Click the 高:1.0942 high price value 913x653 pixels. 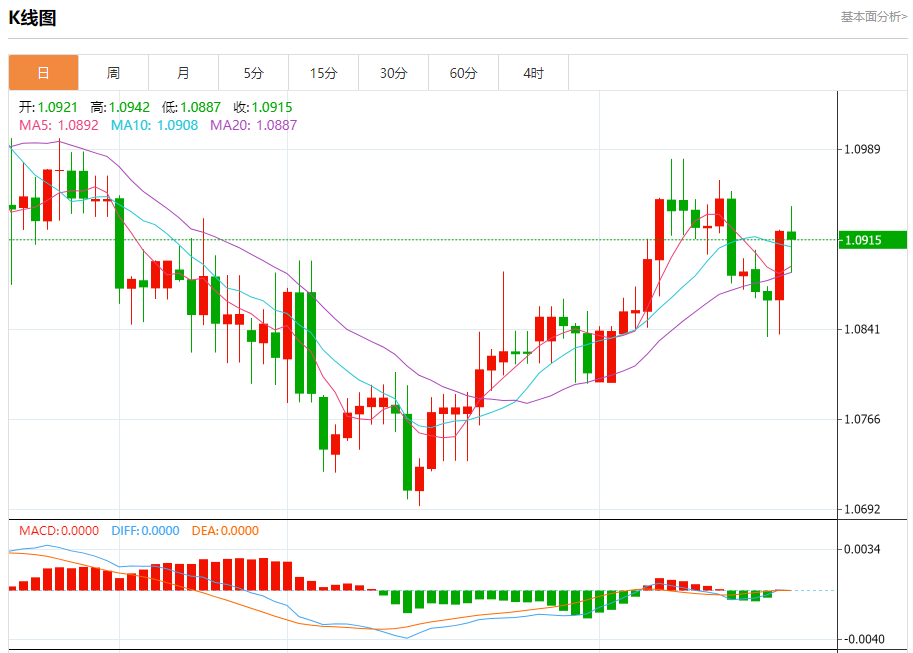(x=120, y=107)
